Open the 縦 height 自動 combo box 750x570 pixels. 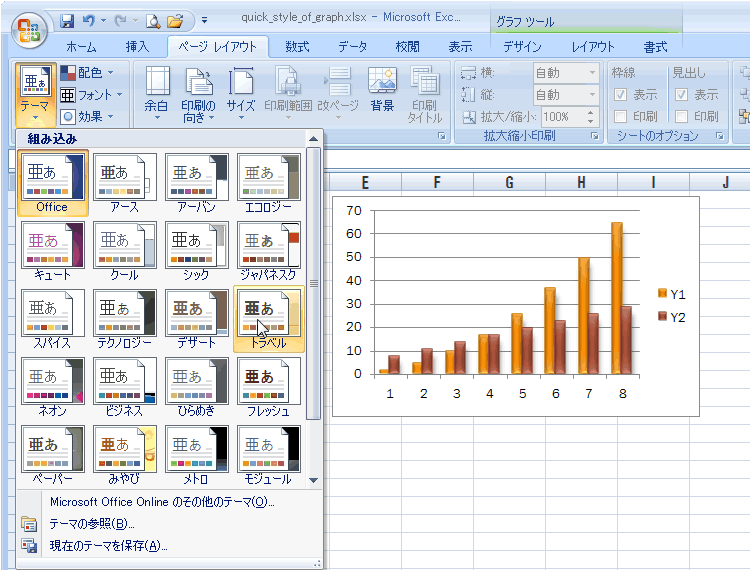(565, 95)
